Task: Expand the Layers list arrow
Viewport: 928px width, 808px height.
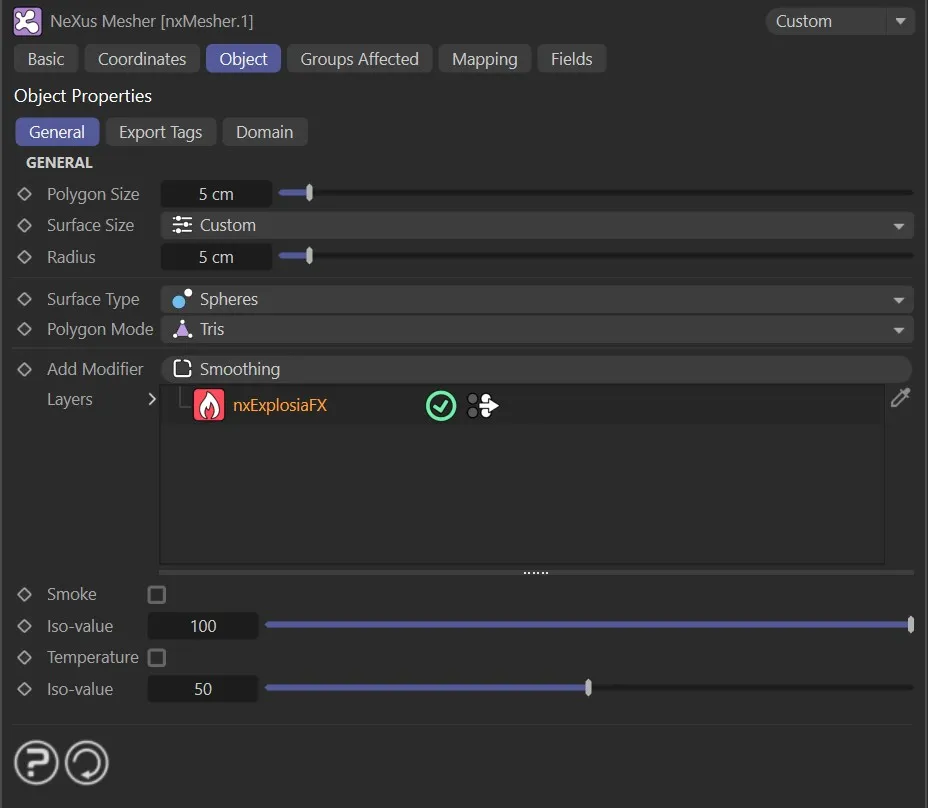Action: click(152, 399)
